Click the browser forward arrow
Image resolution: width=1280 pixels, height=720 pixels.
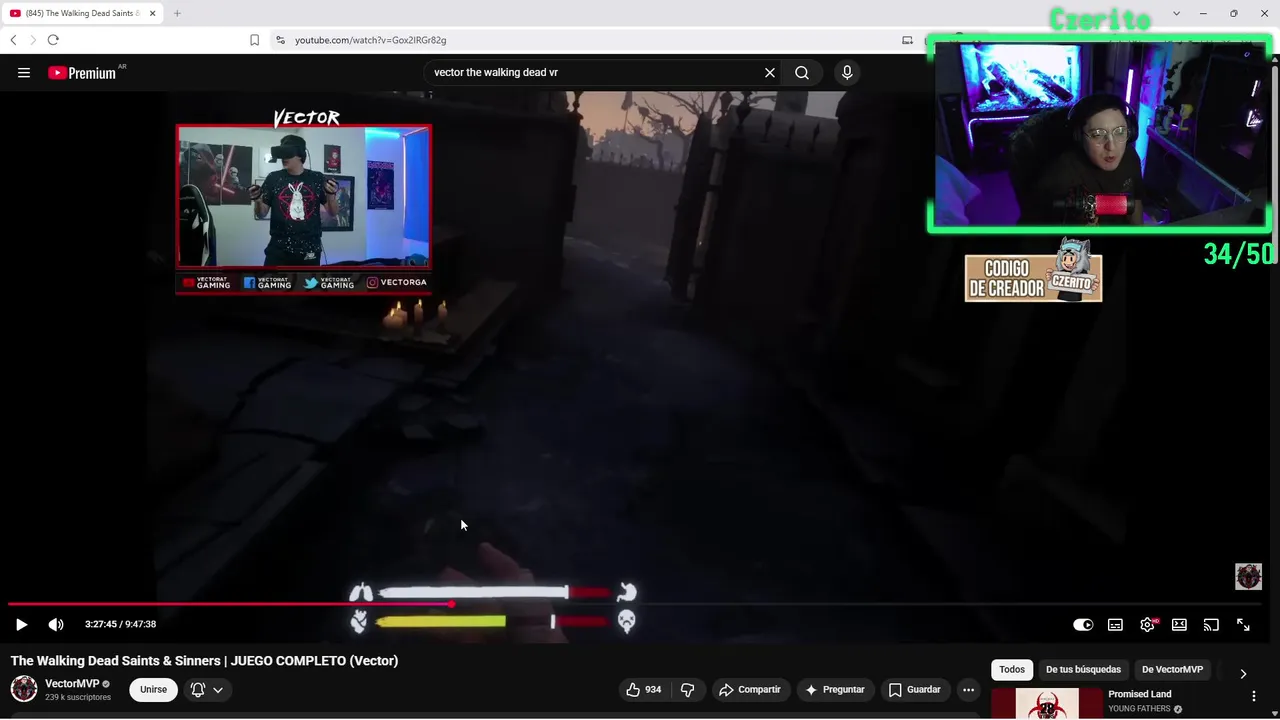33,40
